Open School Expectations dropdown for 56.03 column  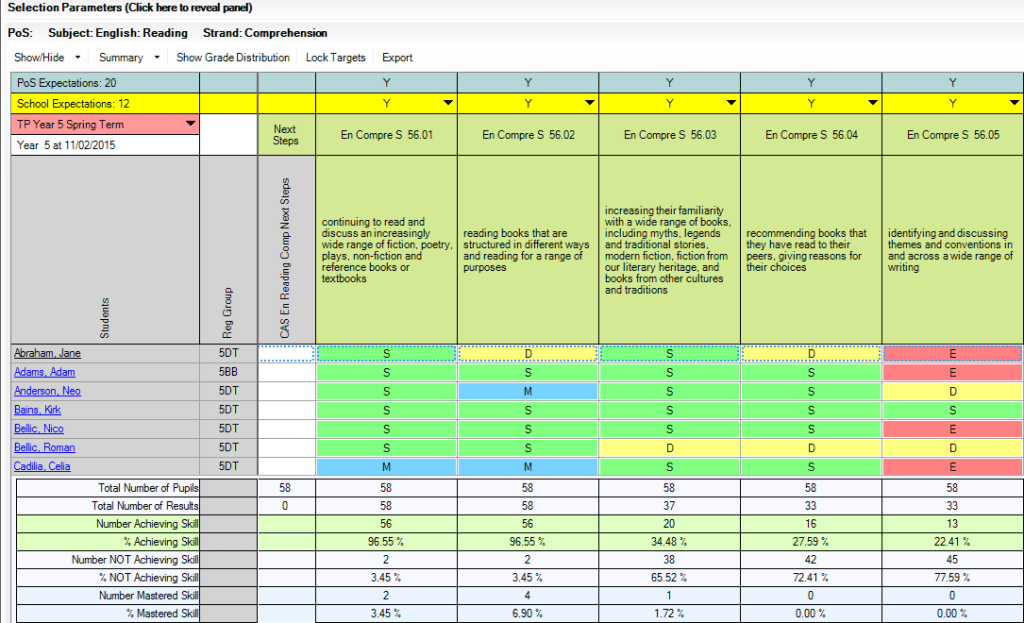click(x=731, y=103)
